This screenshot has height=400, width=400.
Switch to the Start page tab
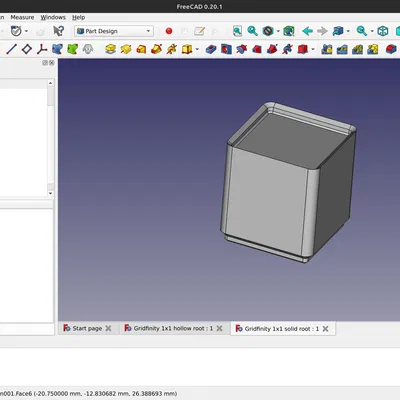point(87,328)
